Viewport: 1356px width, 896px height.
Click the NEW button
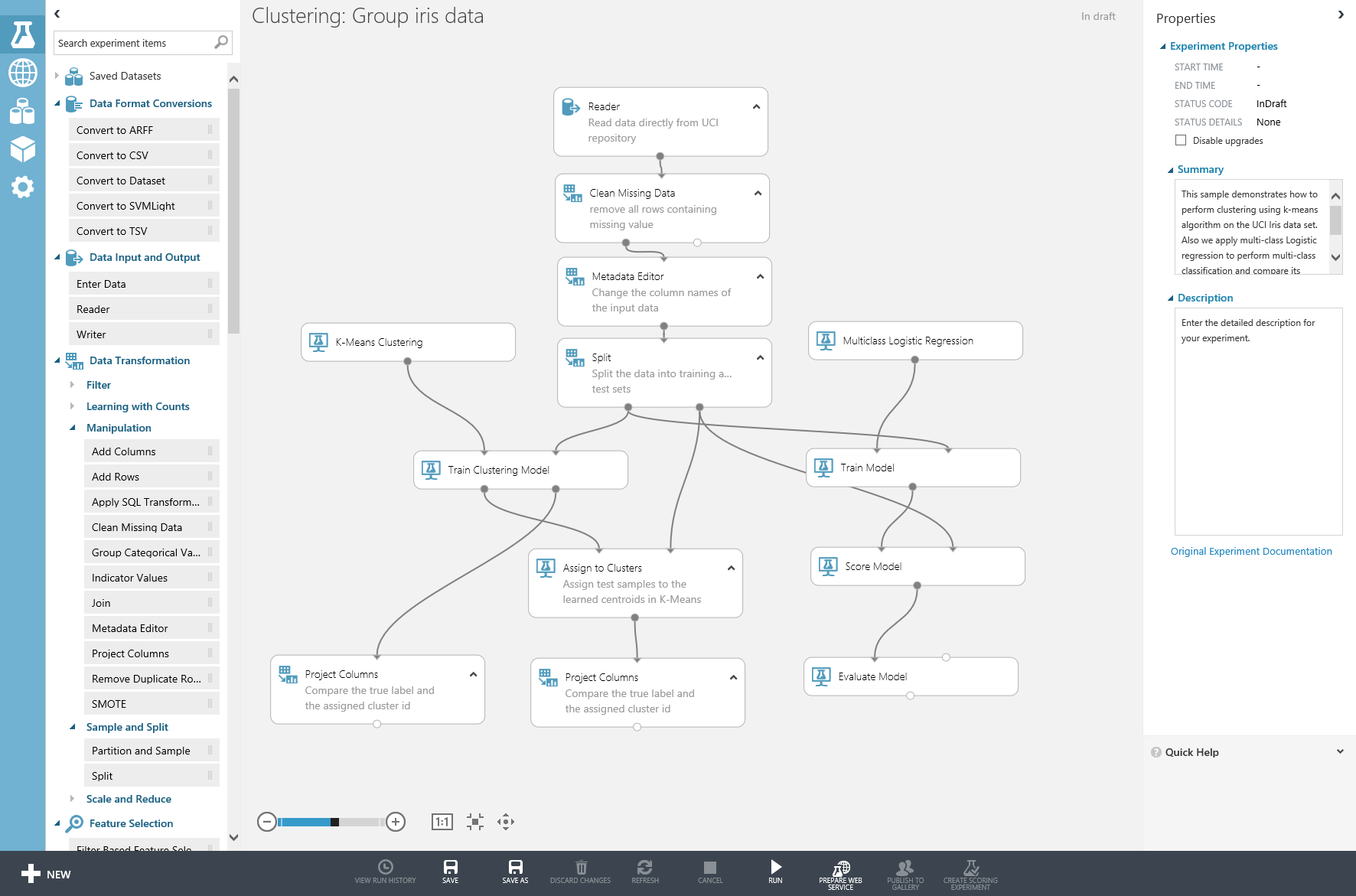[46, 874]
